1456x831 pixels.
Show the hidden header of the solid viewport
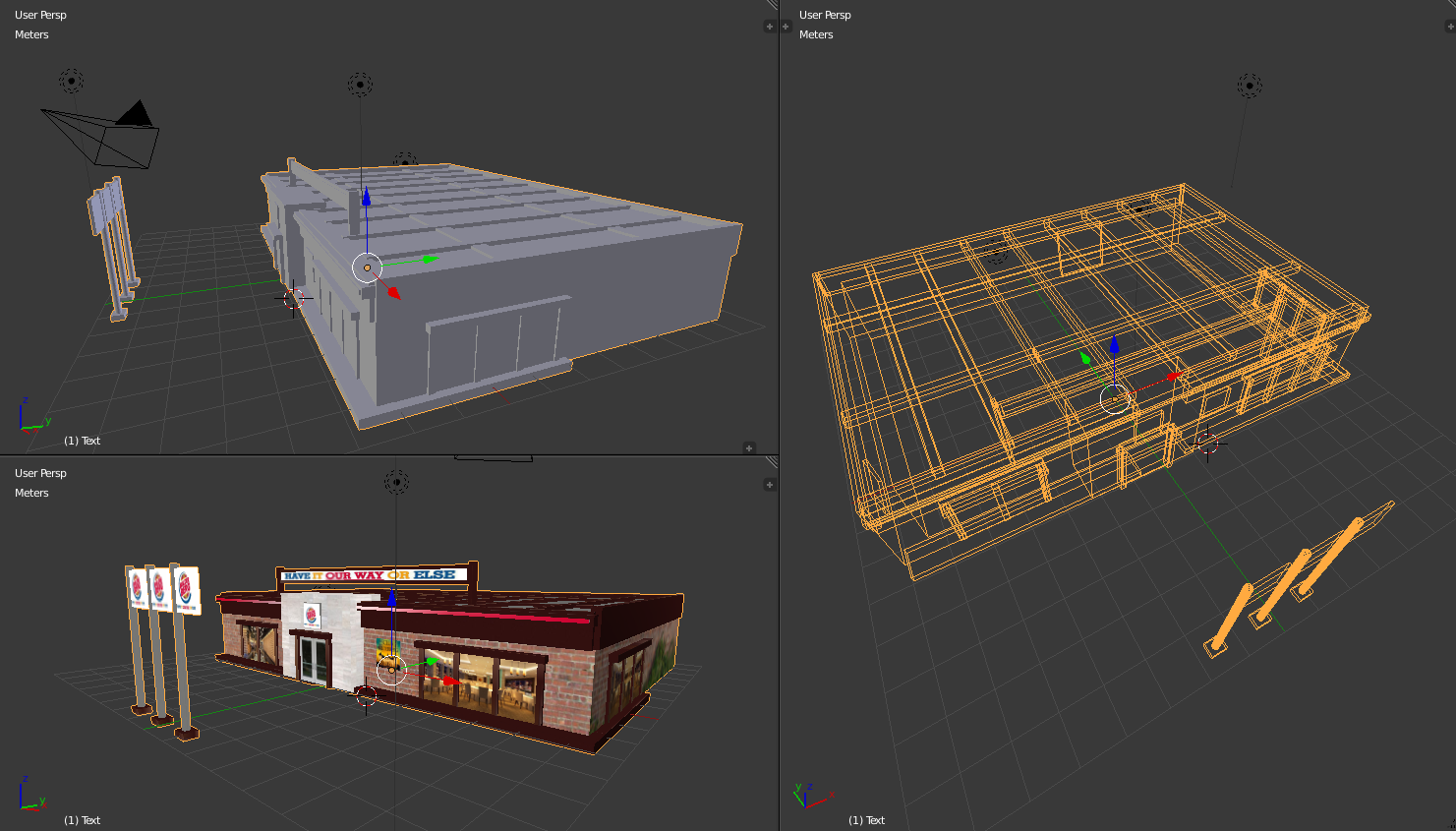coord(749,448)
